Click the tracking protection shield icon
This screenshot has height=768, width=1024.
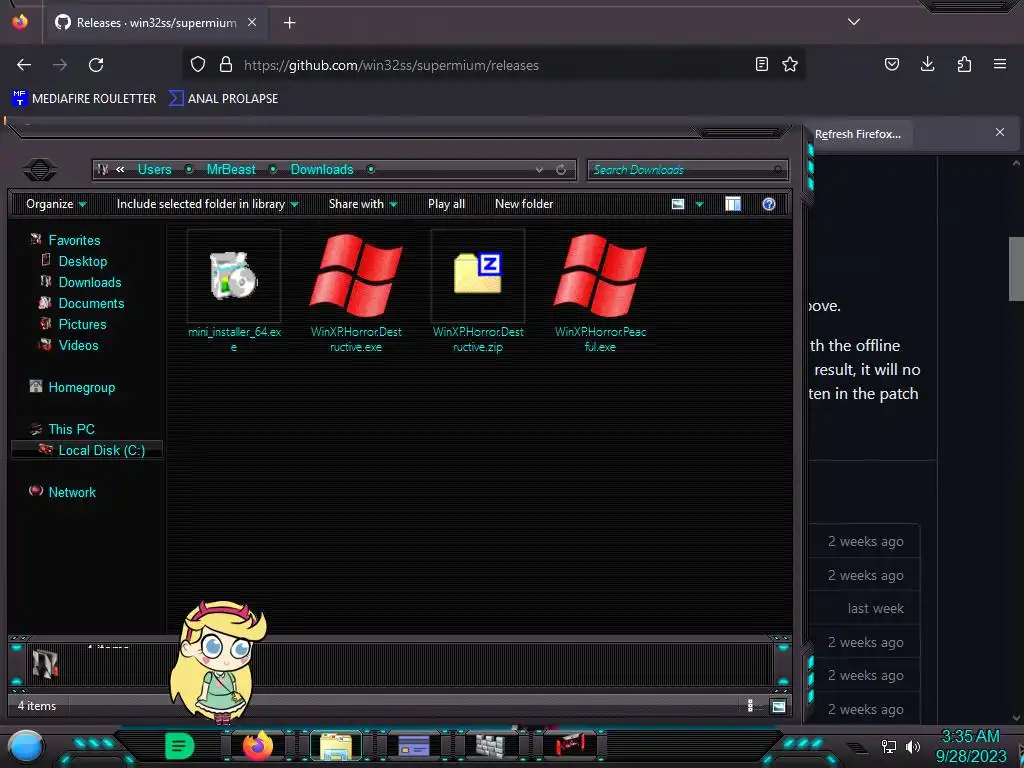198,65
